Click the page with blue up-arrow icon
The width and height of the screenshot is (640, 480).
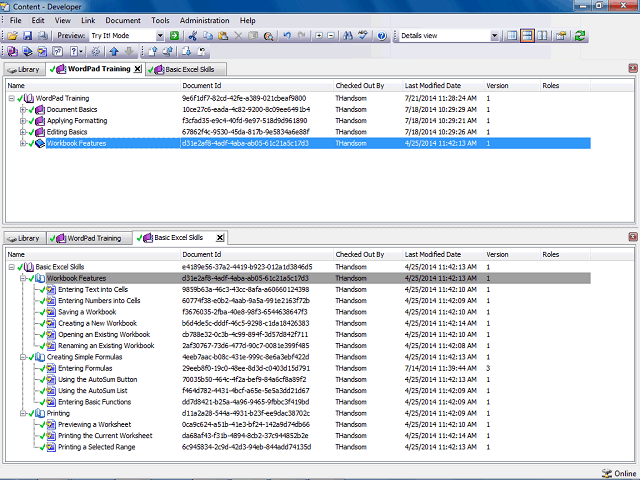[x=153, y=51]
